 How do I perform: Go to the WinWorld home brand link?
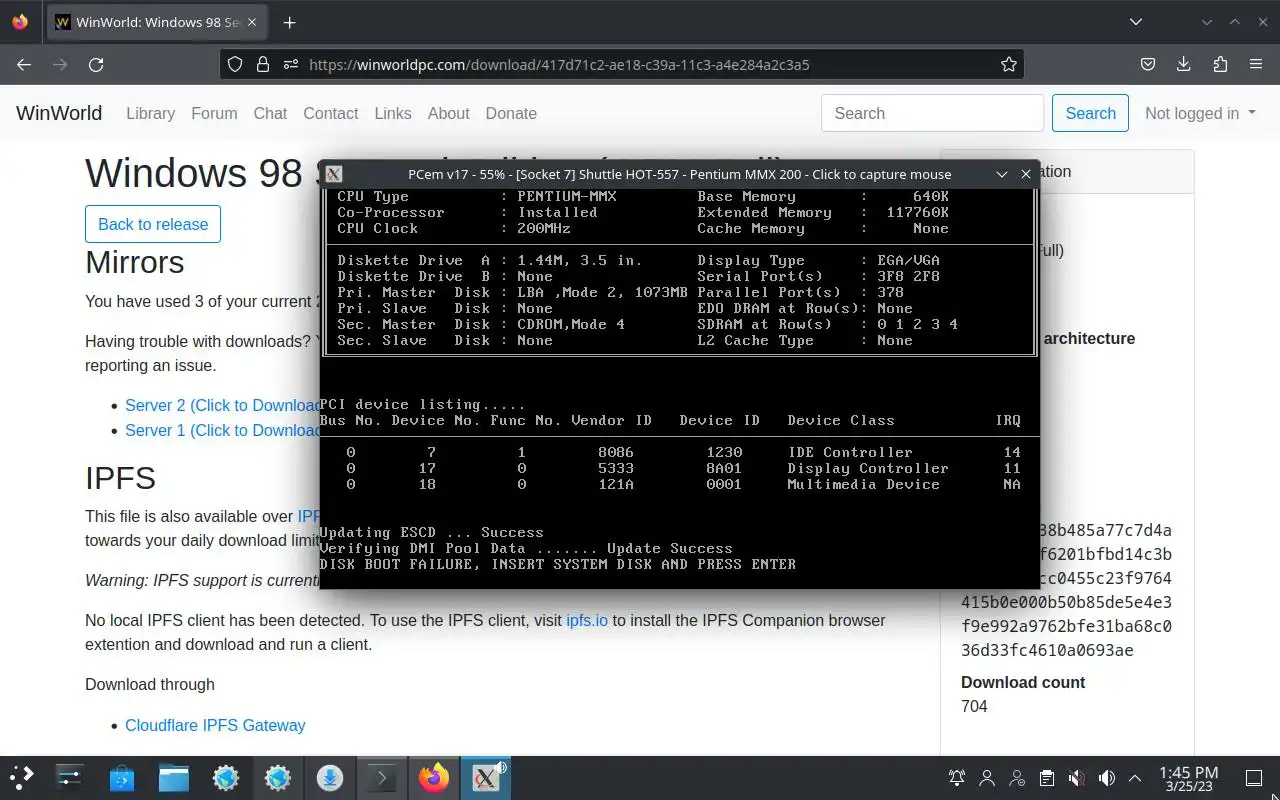point(59,113)
